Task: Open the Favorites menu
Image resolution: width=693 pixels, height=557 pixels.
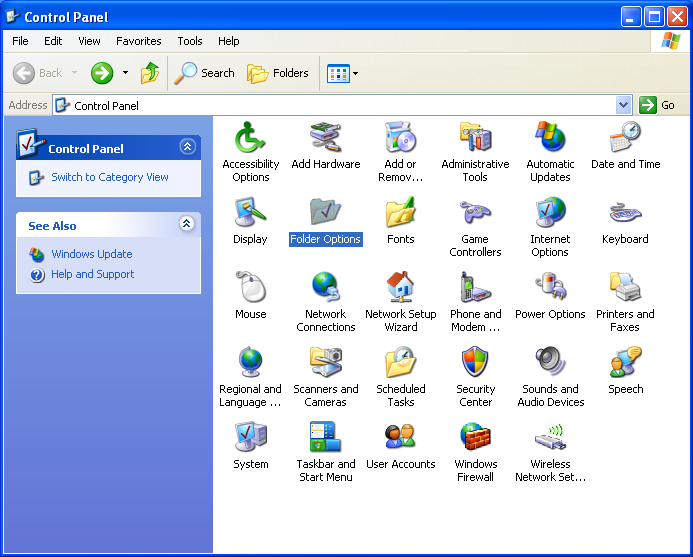Action: pos(139,41)
